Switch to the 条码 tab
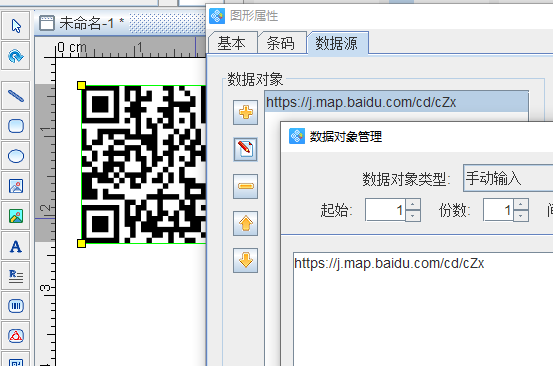Viewport: 553px width, 366px height. click(281, 43)
